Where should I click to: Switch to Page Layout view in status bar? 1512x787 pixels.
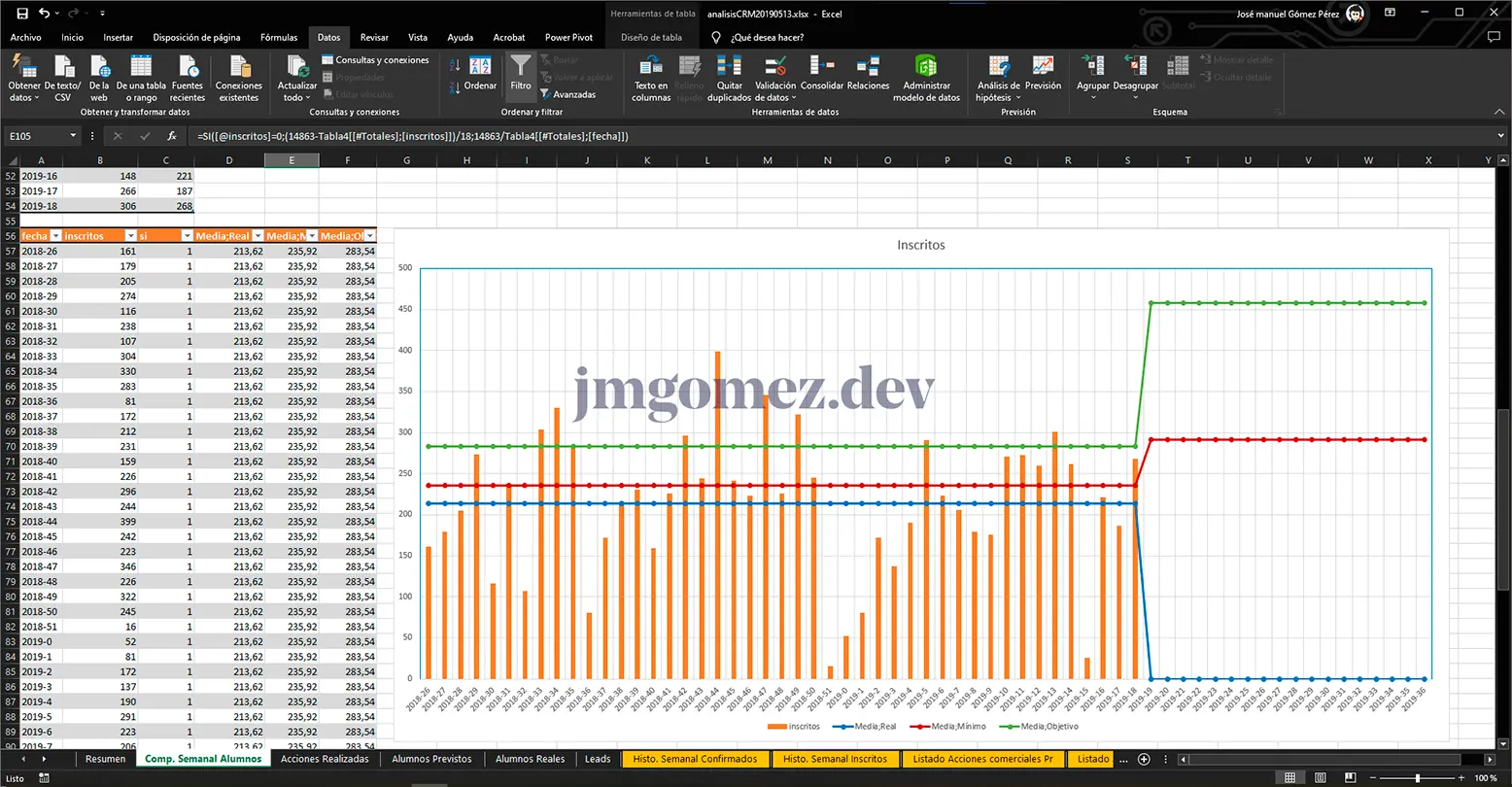(1320, 778)
